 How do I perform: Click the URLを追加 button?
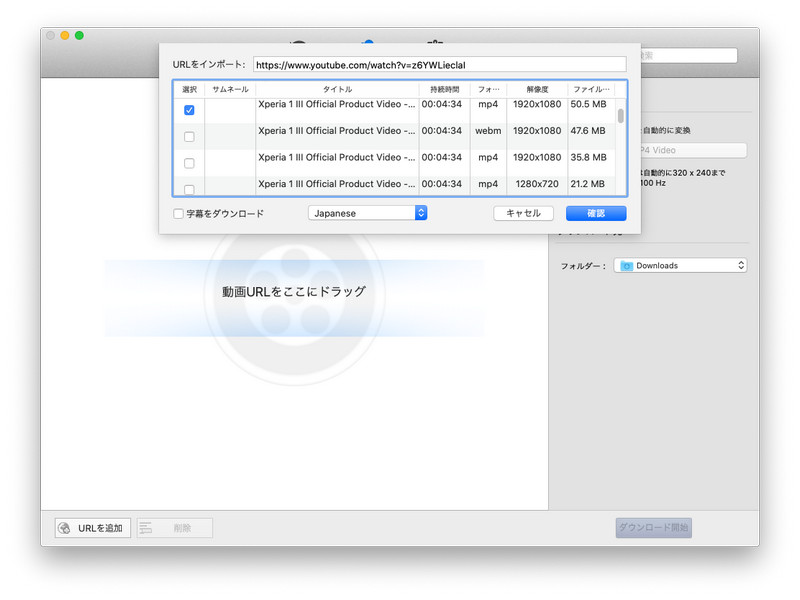[x=93, y=528]
